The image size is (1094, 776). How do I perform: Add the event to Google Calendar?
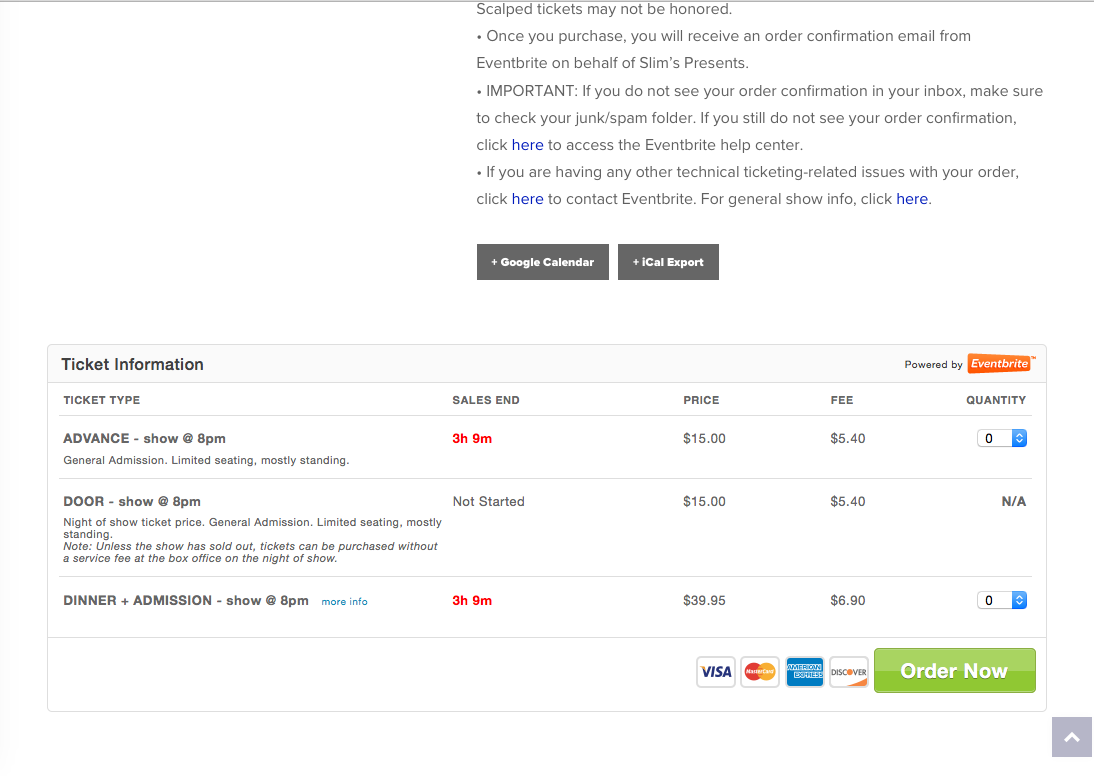click(x=542, y=262)
